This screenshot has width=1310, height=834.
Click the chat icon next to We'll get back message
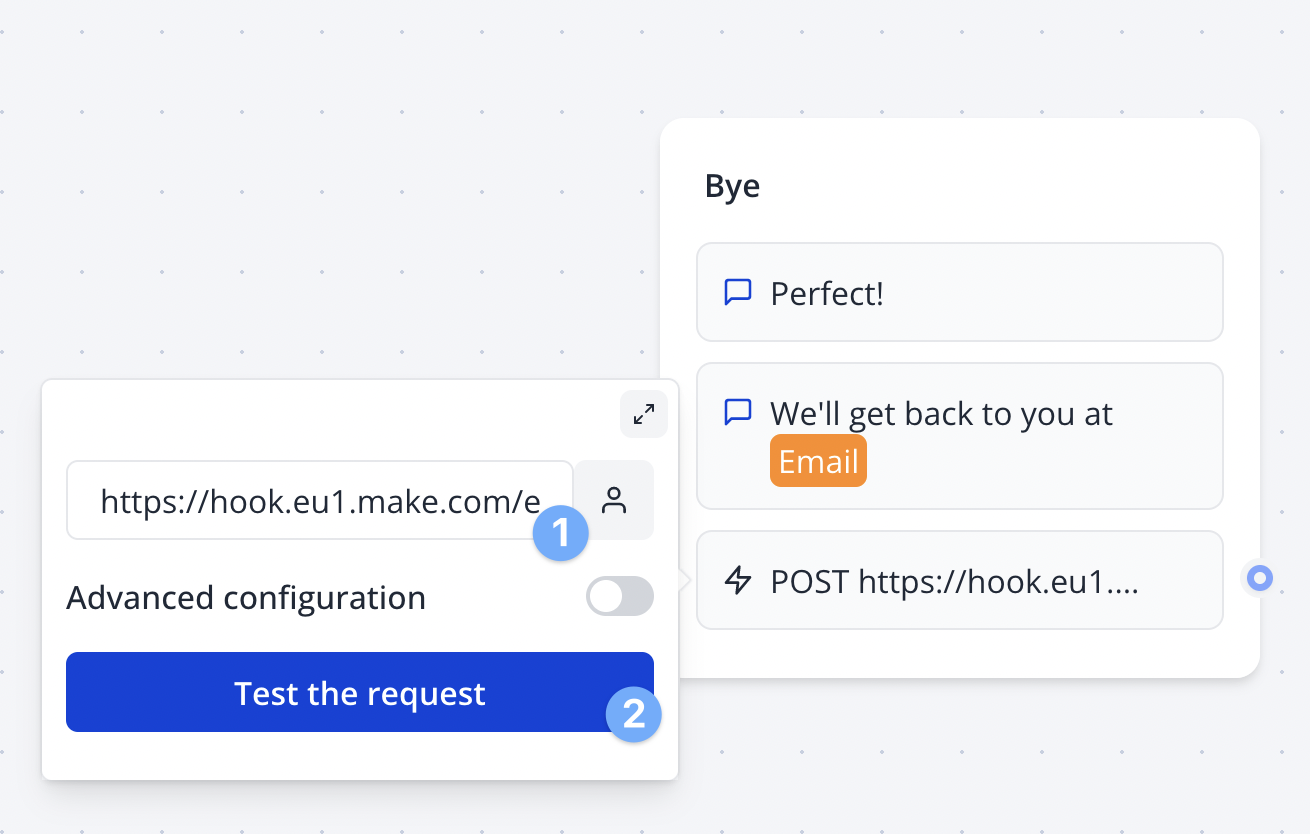click(737, 413)
